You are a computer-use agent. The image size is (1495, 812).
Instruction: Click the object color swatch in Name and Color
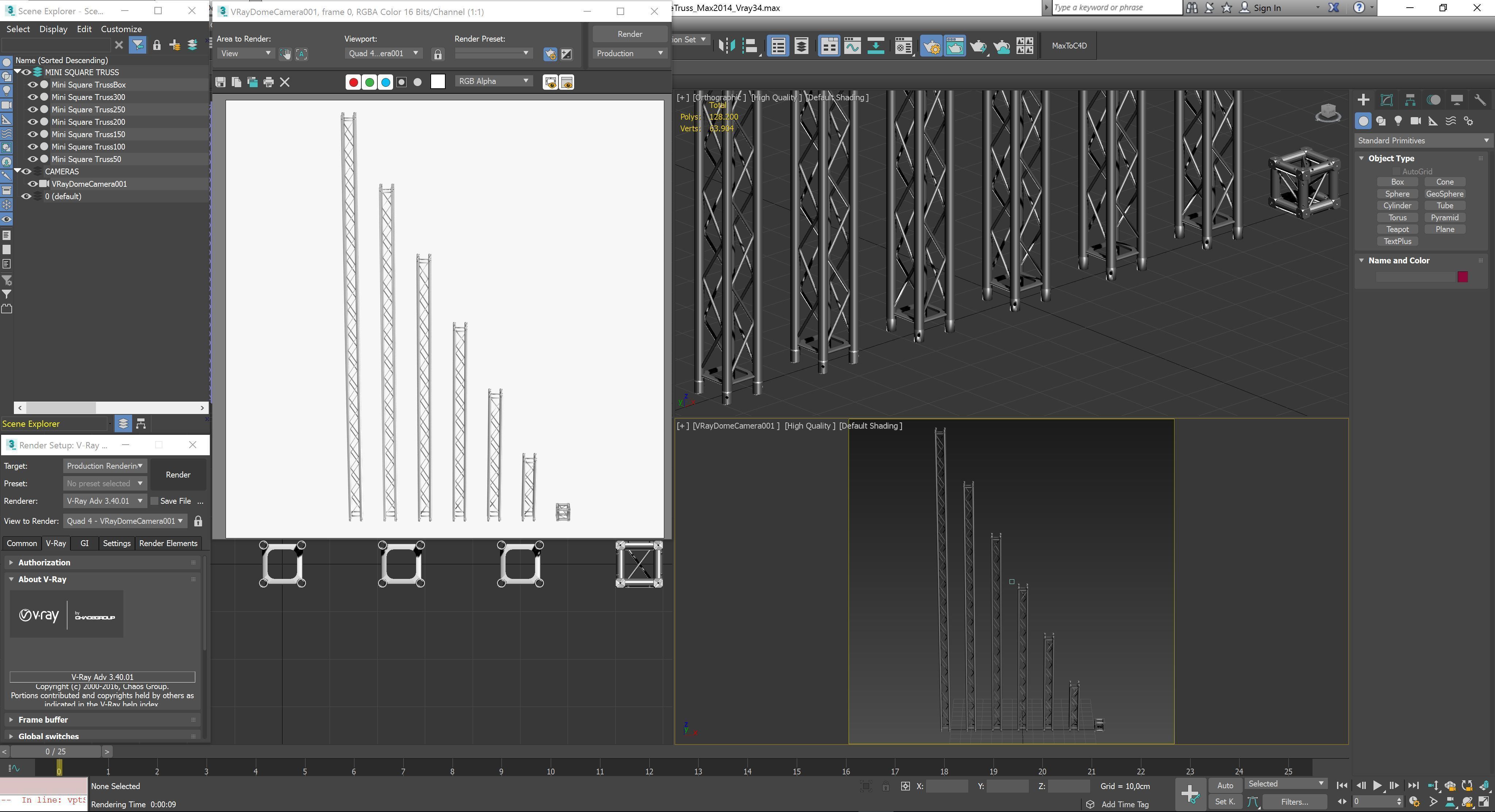(1463, 277)
